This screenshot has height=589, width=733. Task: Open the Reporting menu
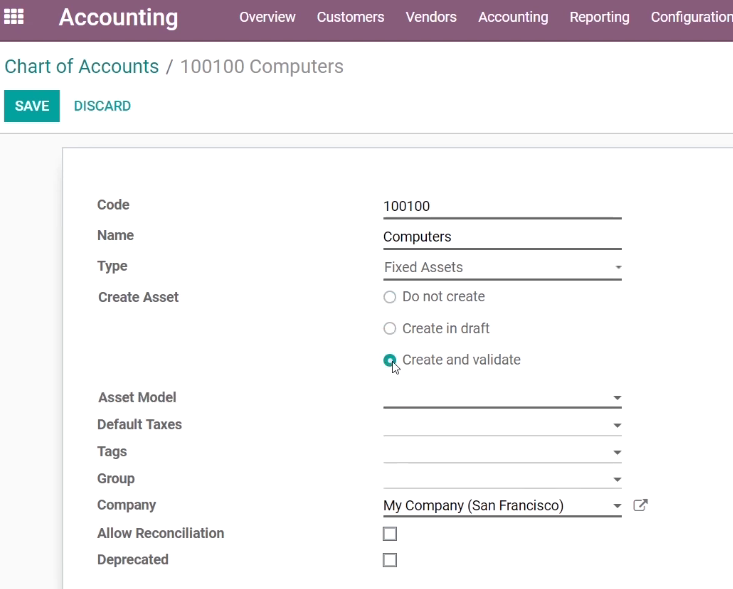tap(599, 17)
